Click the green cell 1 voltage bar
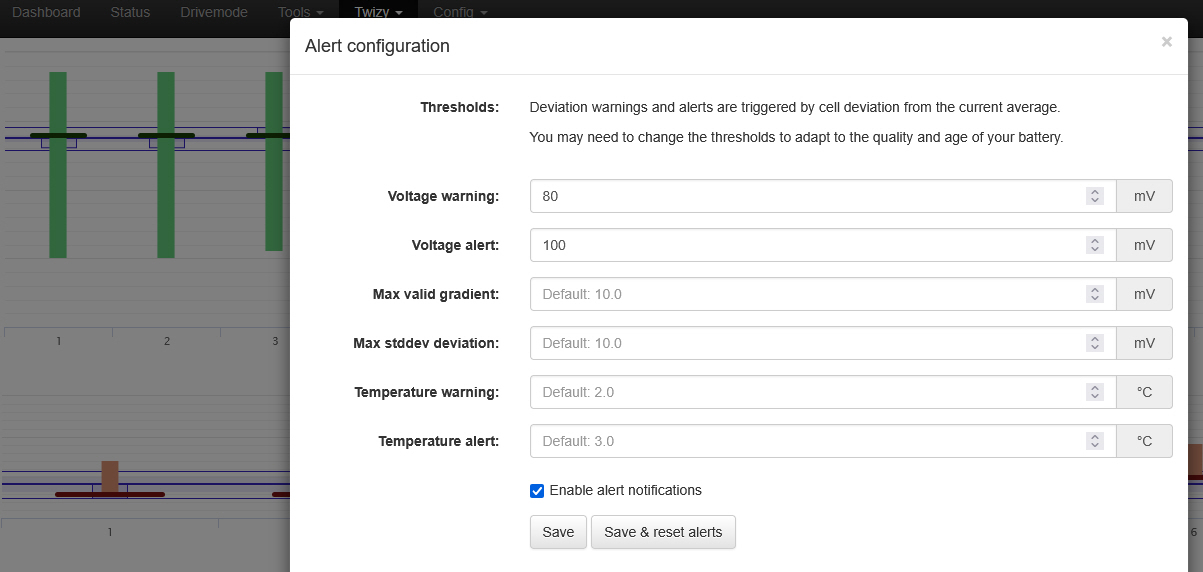Screen dimensions: 1203x572 [x=58, y=200]
